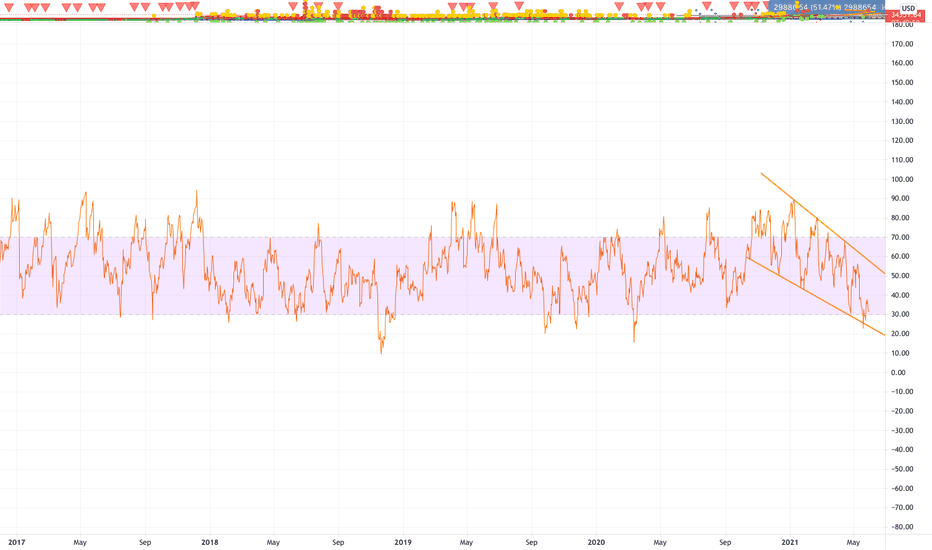Click the -40.00 value on the price scale

click(902, 450)
